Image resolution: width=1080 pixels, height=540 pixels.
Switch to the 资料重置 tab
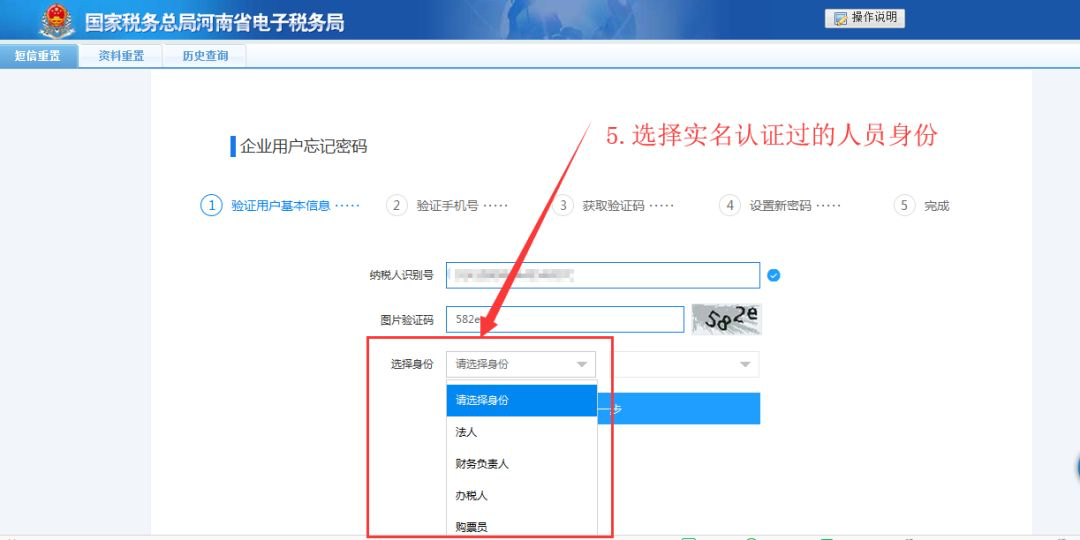[121, 56]
